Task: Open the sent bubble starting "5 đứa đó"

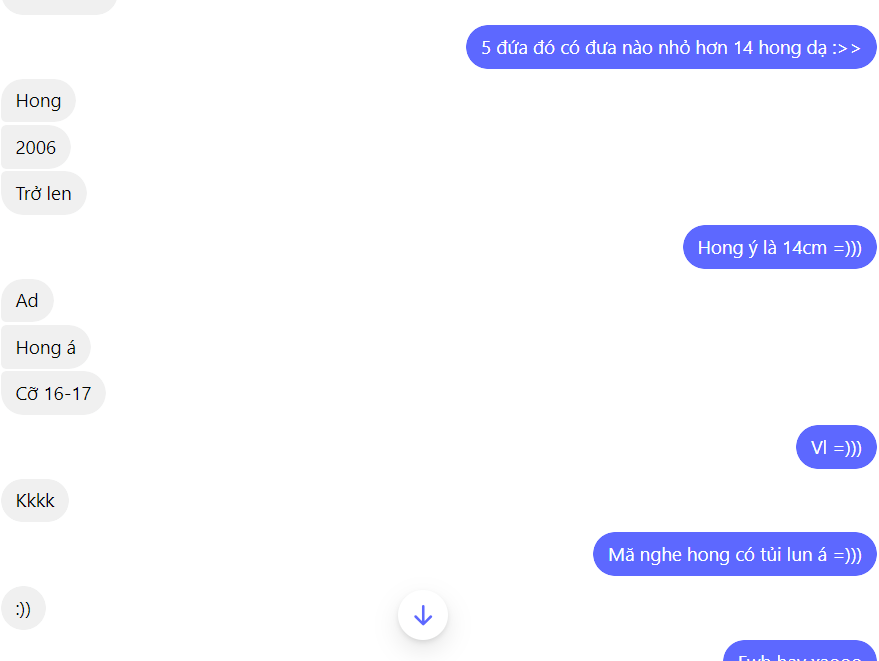Action: coord(671,47)
